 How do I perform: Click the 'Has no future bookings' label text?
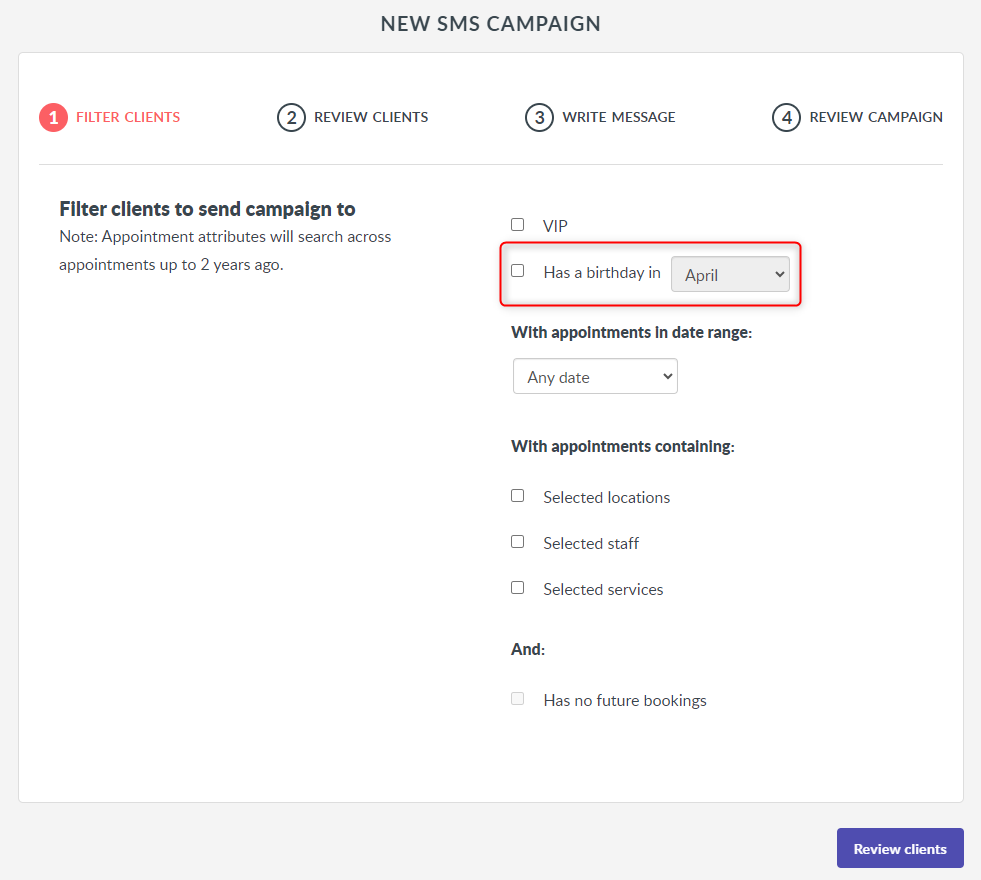click(624, 700)
